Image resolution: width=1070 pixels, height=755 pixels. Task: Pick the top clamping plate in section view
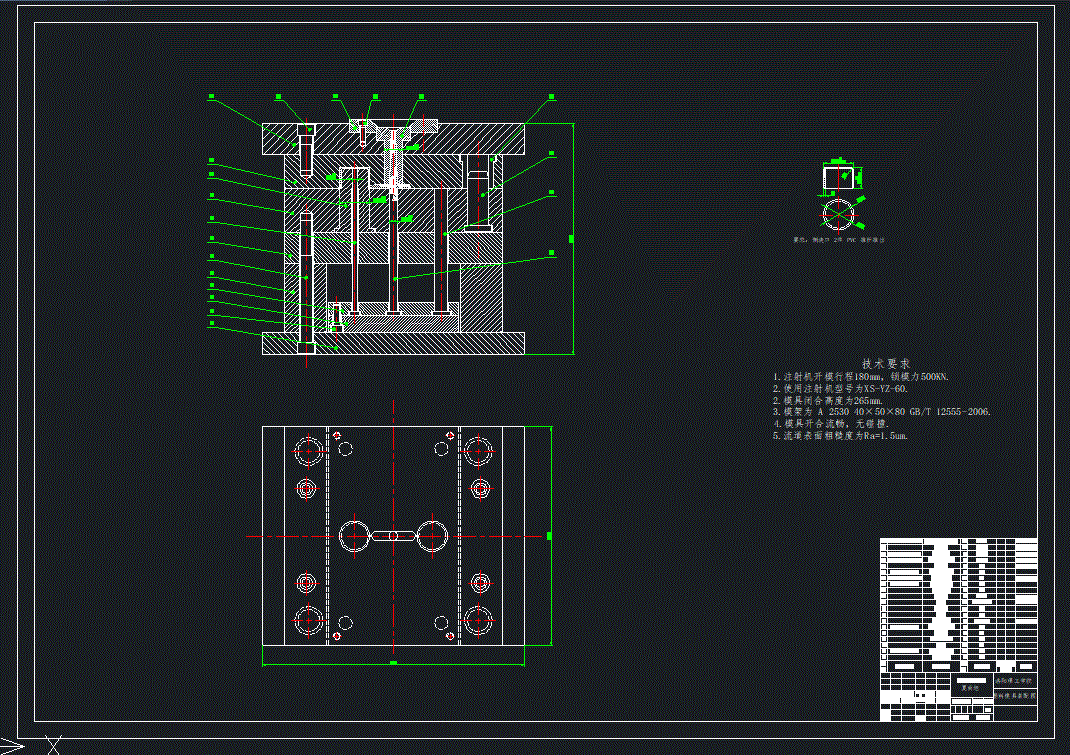393,139
